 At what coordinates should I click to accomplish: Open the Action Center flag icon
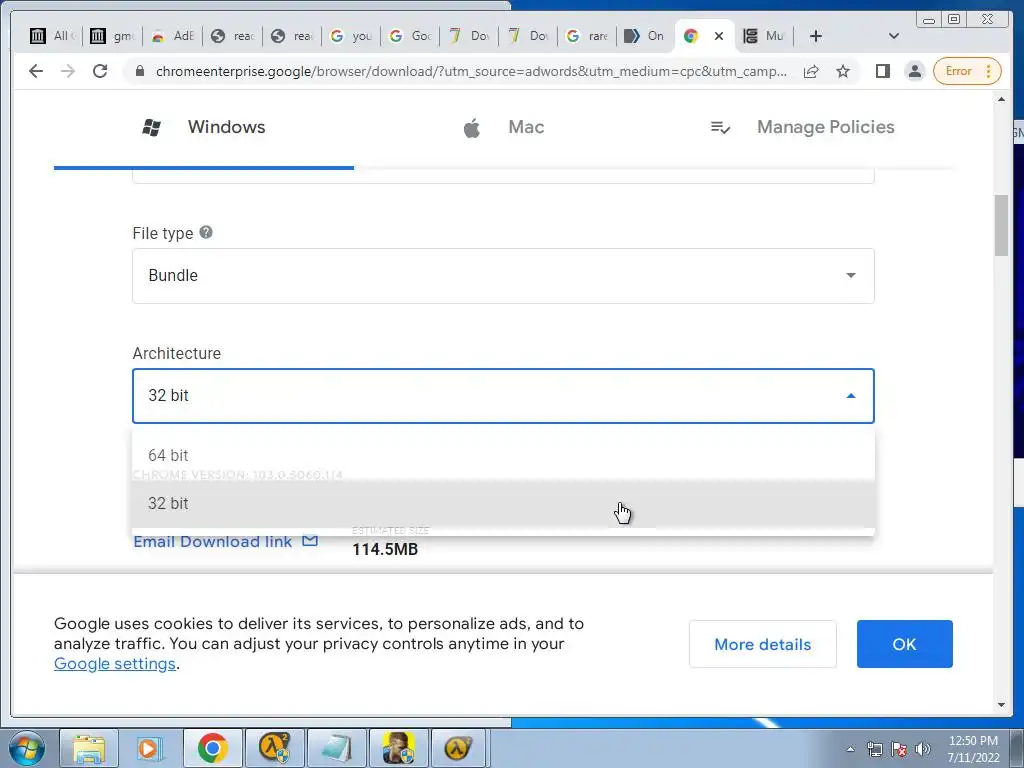click(899, 749)
